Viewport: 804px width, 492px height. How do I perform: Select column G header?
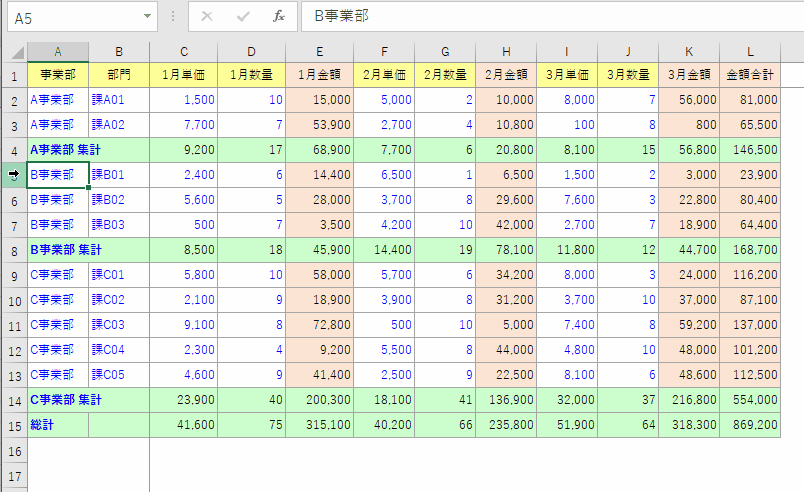[445, 52]
